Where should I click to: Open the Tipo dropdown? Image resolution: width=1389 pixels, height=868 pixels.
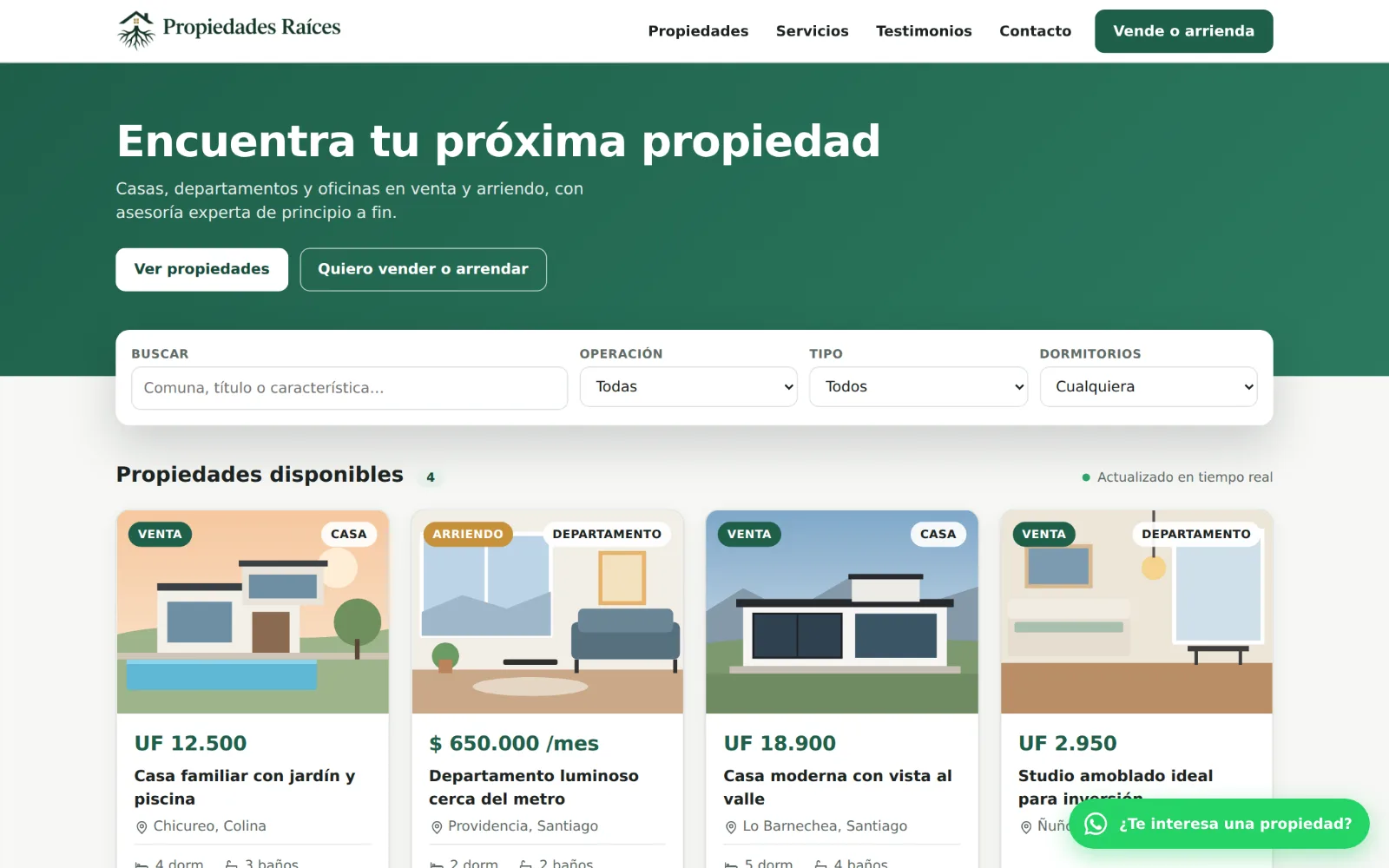[x=918, y=387]
